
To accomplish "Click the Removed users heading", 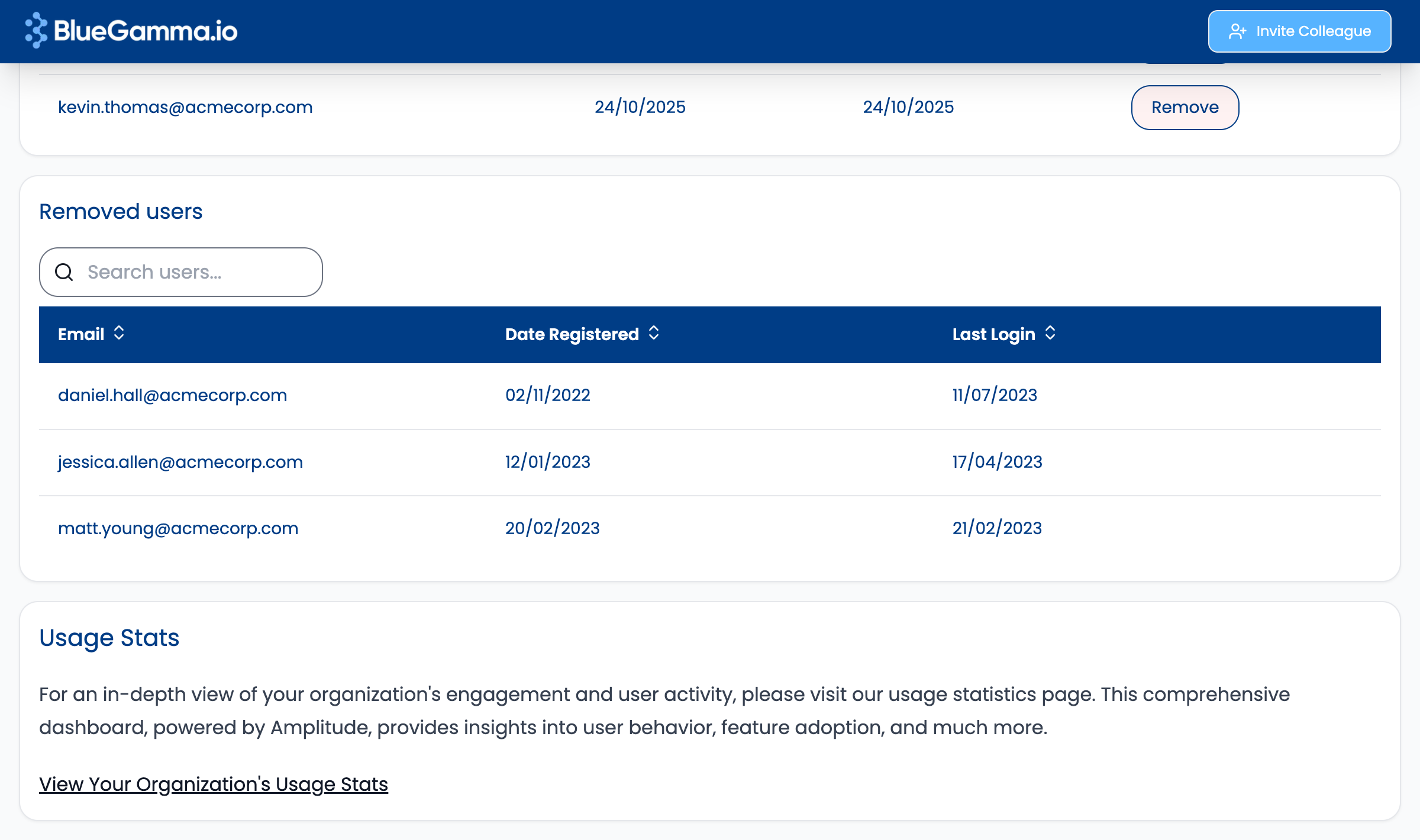I will 121,212.
